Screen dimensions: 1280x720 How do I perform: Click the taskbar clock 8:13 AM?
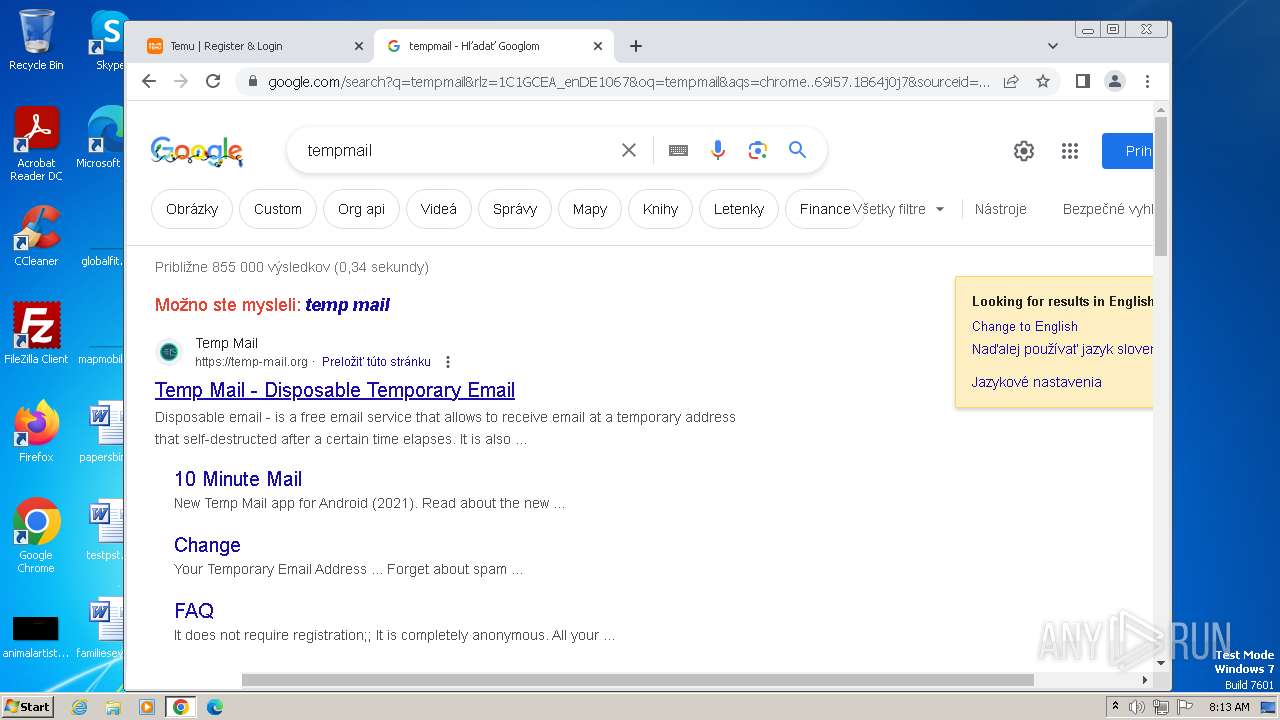1229,707
